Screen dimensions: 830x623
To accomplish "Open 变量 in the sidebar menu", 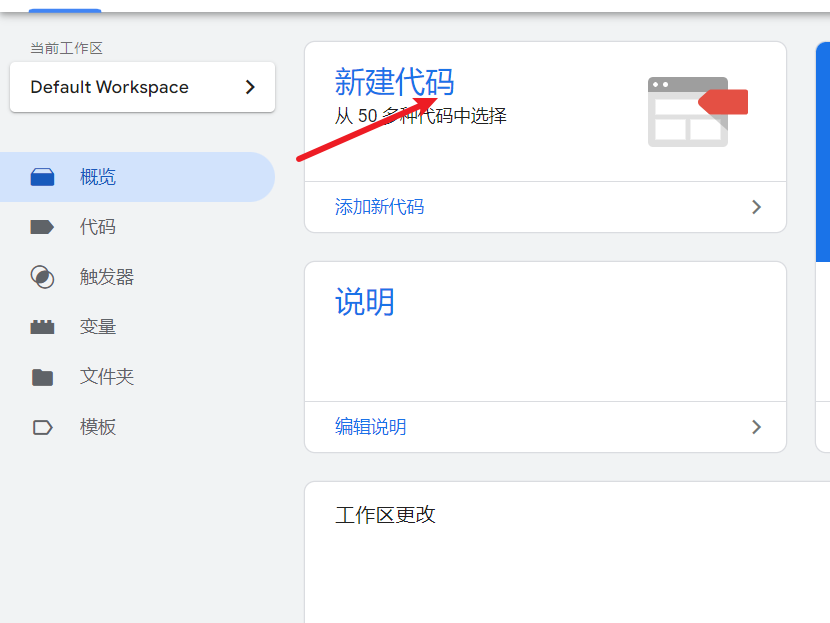I will [137, 327].
